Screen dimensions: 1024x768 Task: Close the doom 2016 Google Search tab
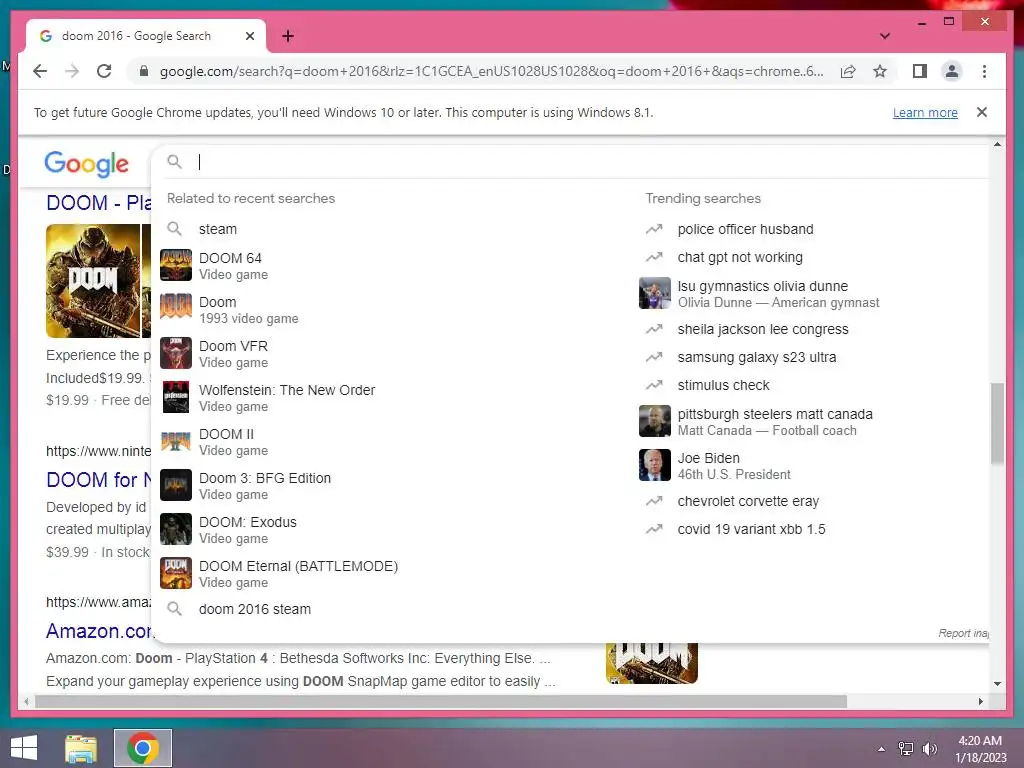(249, 36)
